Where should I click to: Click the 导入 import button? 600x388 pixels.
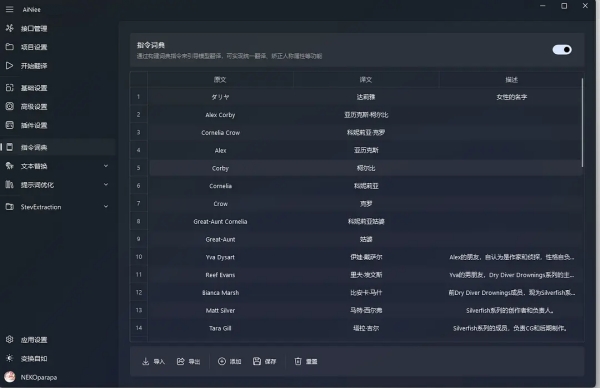click(x=153, y=362)
